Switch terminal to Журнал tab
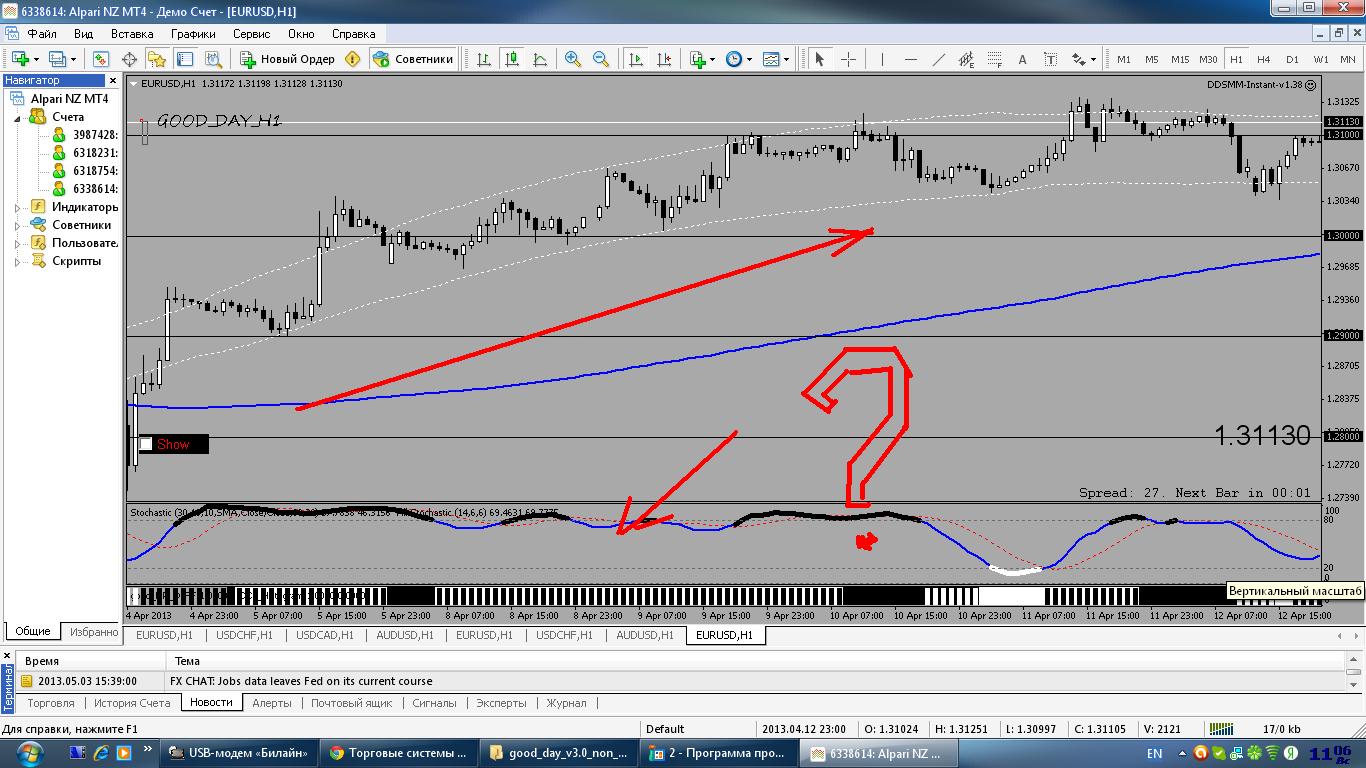The height and width of the screenshot is (768, 1366). tap(567, 703)
